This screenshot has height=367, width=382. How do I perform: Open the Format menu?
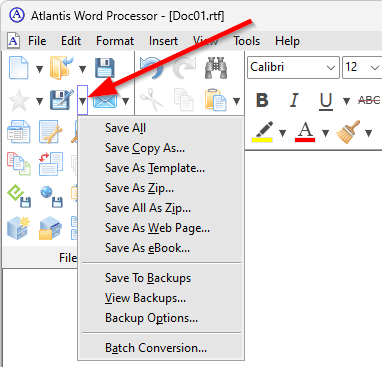tap(115, 41)
